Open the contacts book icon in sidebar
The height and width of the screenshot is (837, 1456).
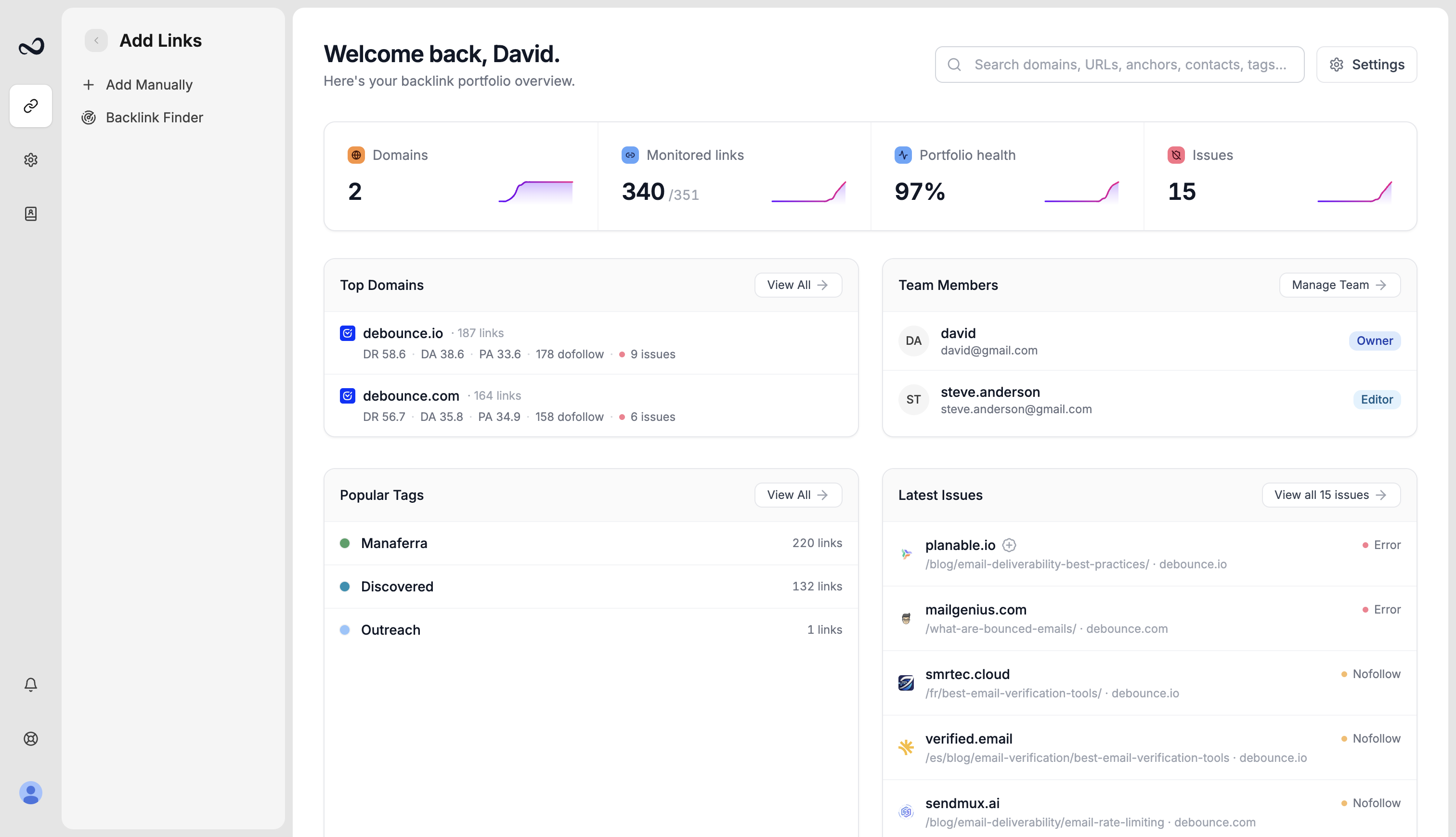31,214
